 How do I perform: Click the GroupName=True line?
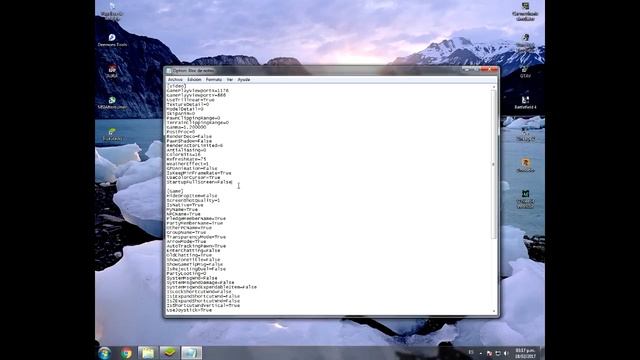(x=187, y=232)
